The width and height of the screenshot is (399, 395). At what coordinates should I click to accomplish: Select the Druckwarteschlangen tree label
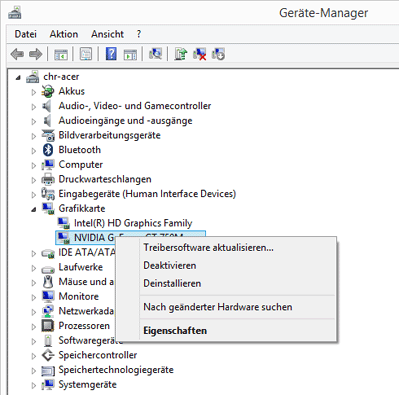click(x=105, y=179)
